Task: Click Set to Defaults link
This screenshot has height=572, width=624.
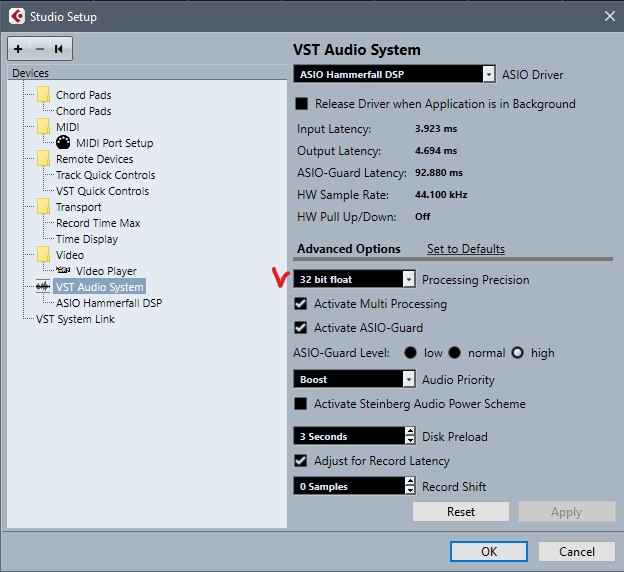Action: pyautogui.click(x=466, y=249)
